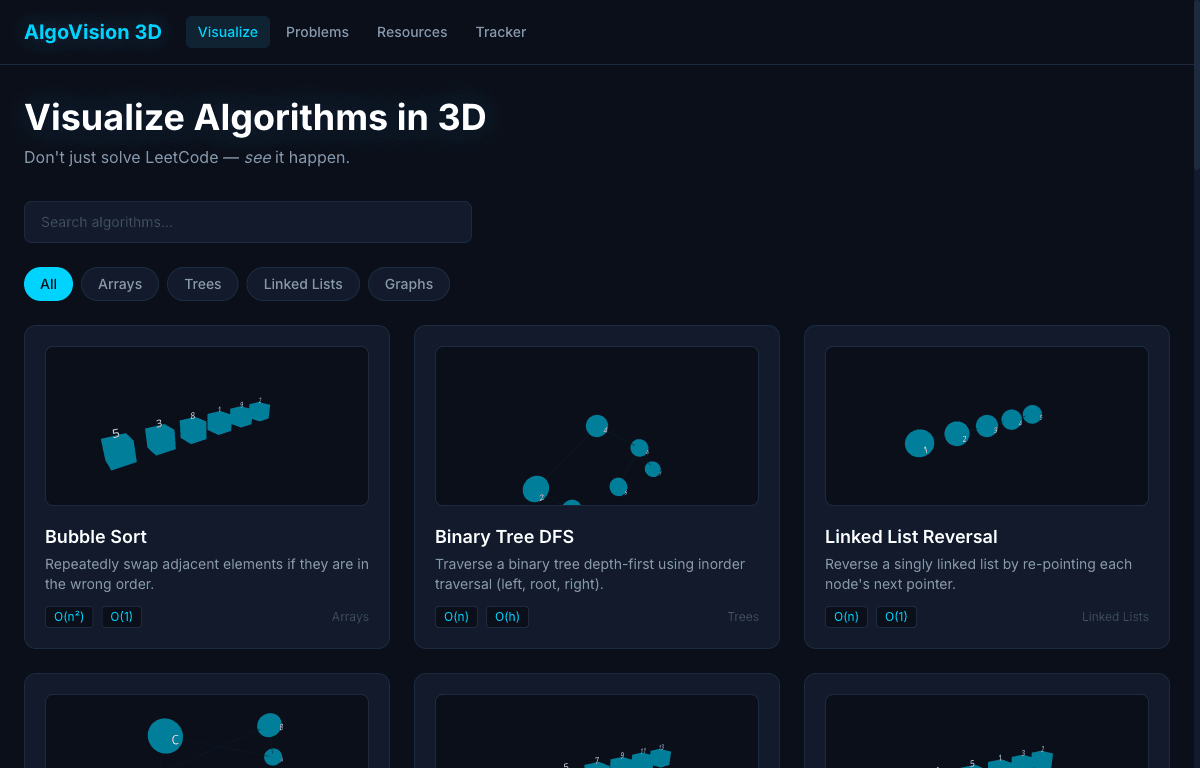The width and height of the screenshot is (1200, 768).
Task: Go to the Resources section
Action: coord(412,32)
